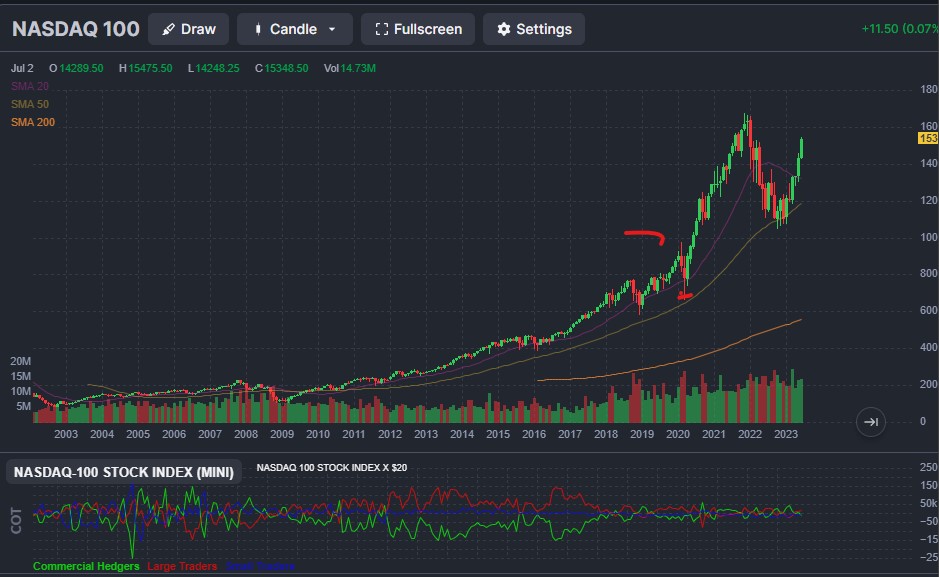Screen dimensions: 939x577
Task: Click the red horizontal line drawing annotation
Action: tap(644, 235)
